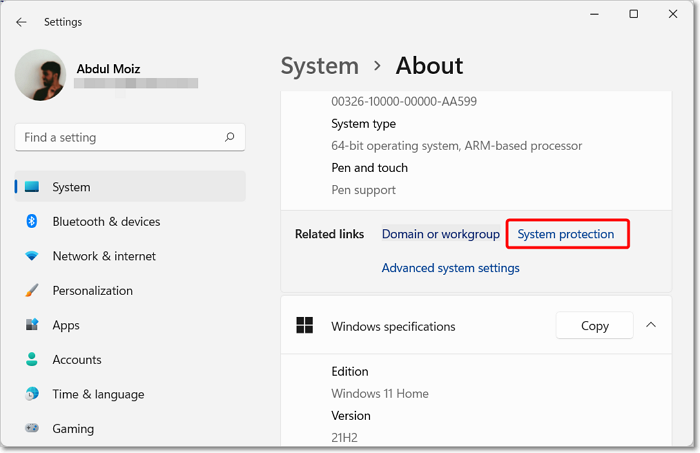Open the System category label
Screen dimensions: 700x453
click(x=71, y=187)
